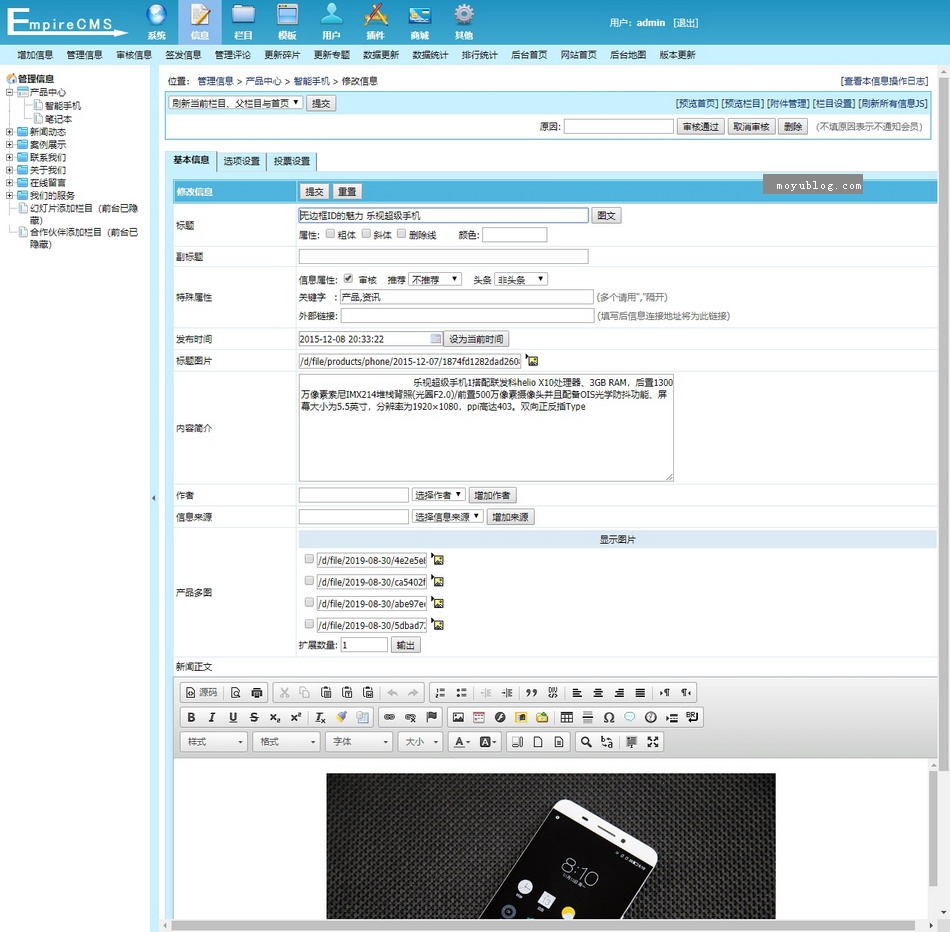Screen dimensions: 950x932
Task: Open the 用户 users section
Action: click(x=331, y=22)
